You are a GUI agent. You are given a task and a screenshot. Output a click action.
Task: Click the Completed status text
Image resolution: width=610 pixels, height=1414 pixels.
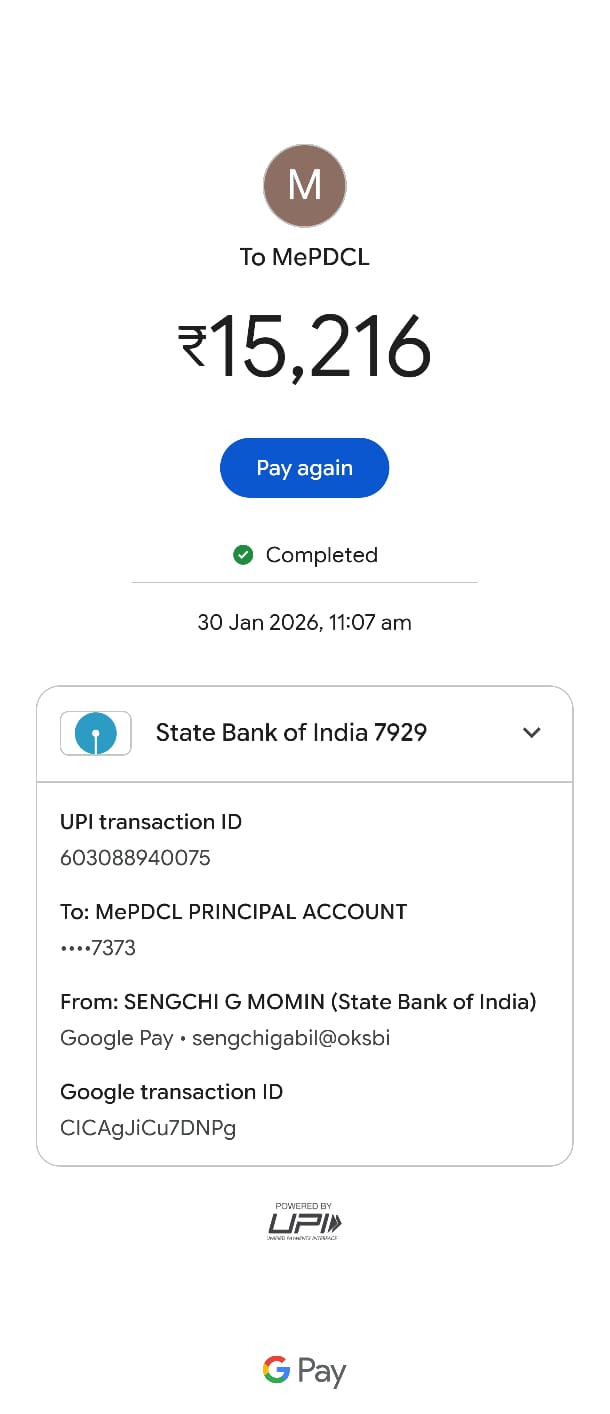coord(321,555)
